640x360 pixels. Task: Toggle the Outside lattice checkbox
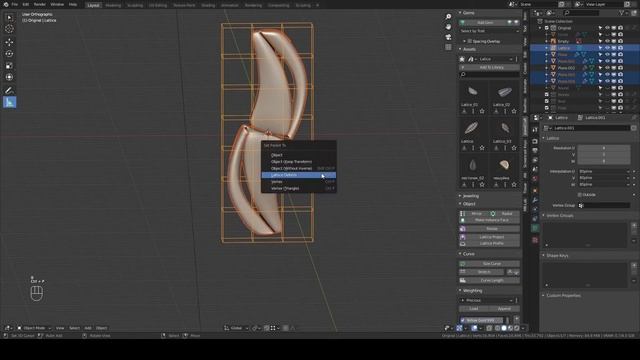pos(580,195)
